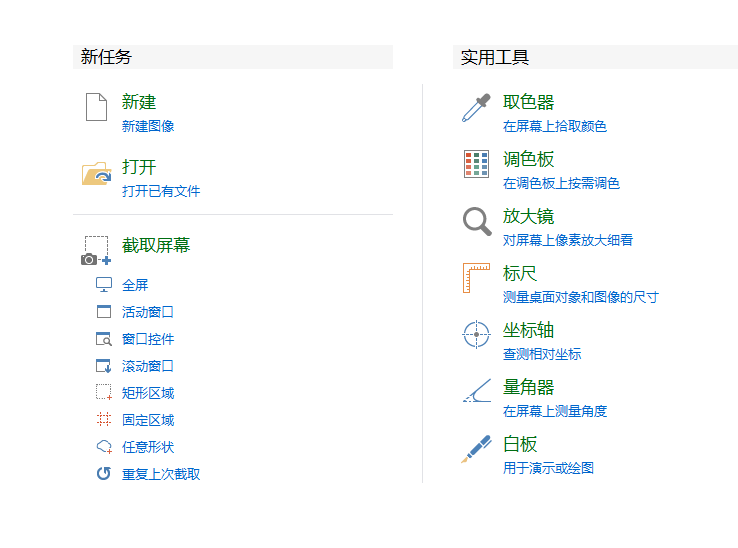The height and width of the screenshot is (548, 738).
Task: Click the 打开已有文件 link
Action: tap(161, 191)
